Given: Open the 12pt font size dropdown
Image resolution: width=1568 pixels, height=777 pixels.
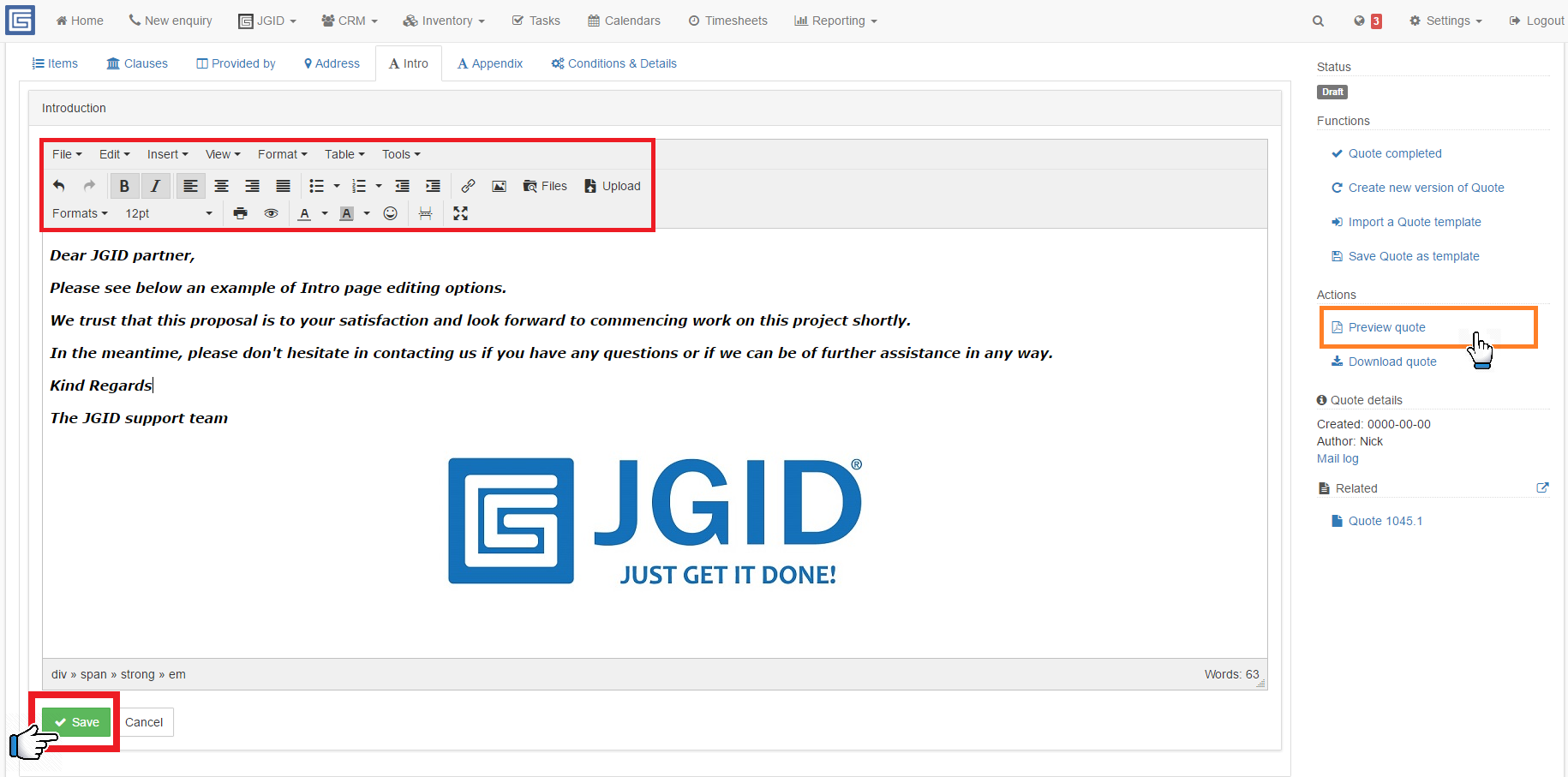Looking at the screenshot, I should tap(169, 213).
